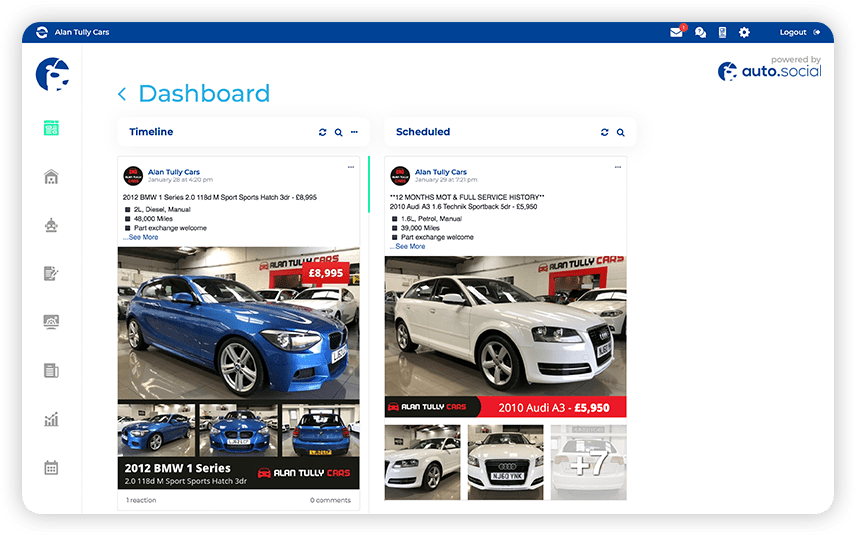The height and width of the screenshot is (536, 856).
Task: Click the green Timeline scrollbar indicator
Action: click(x=369, y=184)
